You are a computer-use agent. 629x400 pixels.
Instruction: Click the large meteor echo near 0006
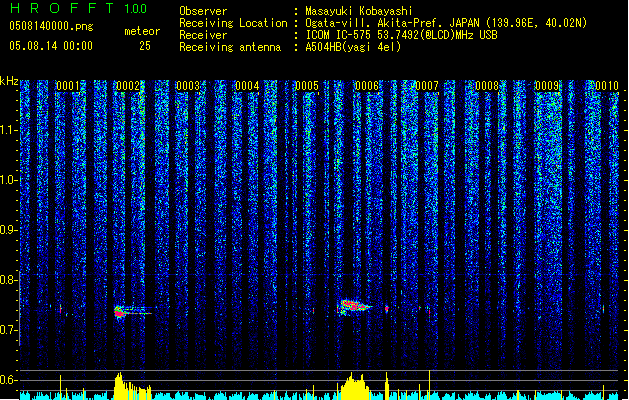[x=354, y=306]
